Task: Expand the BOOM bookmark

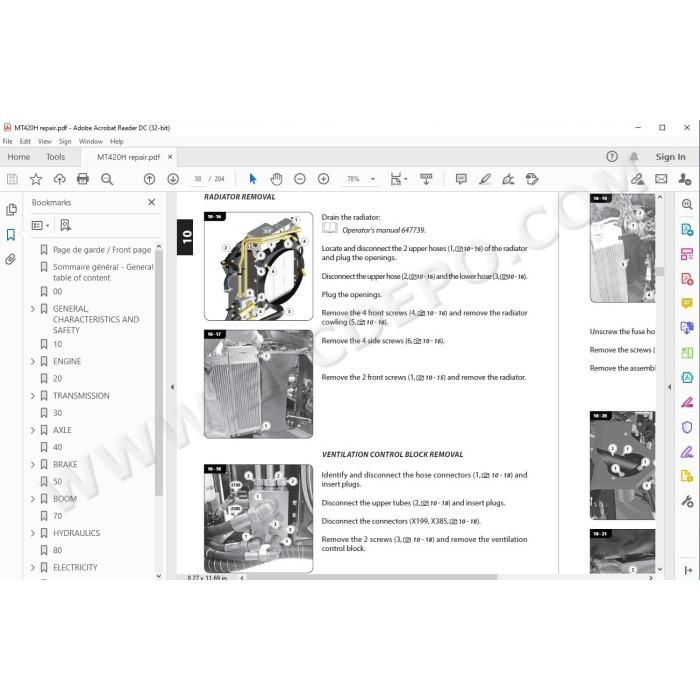Action: click(33, 499)
